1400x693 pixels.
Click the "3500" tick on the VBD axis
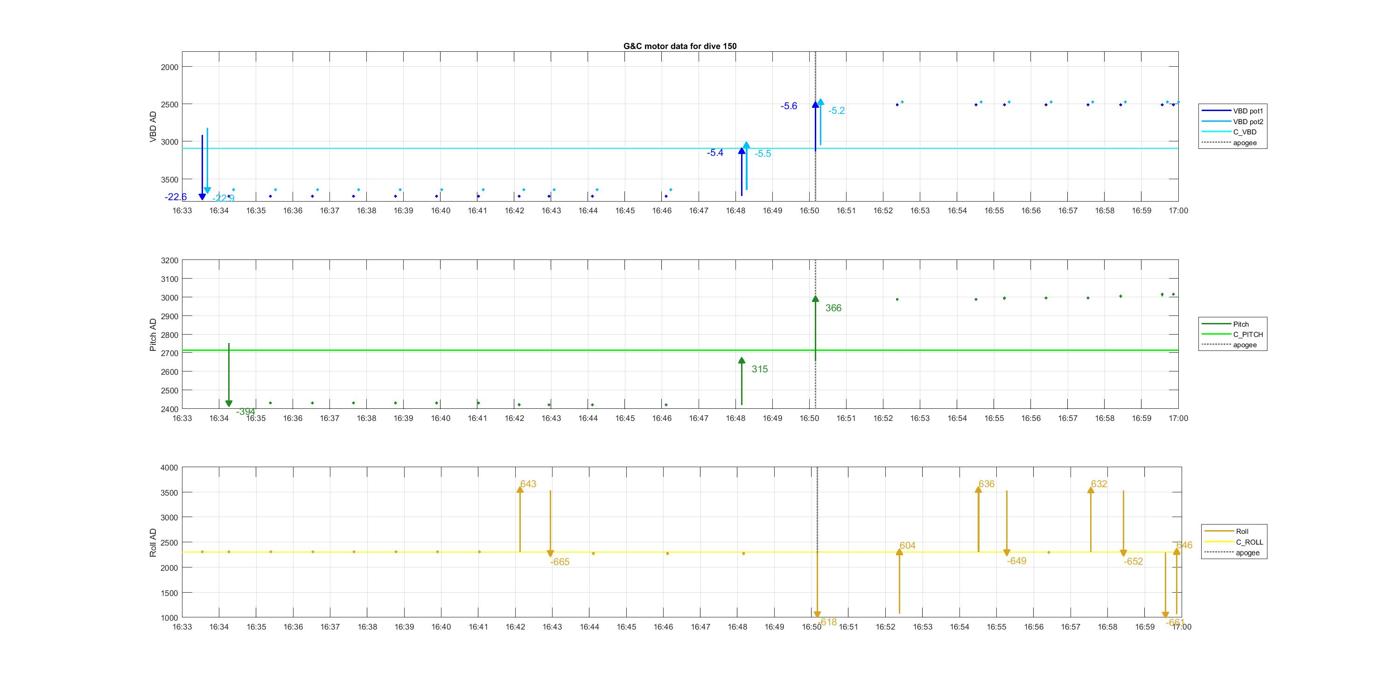(x=169, y=179)
